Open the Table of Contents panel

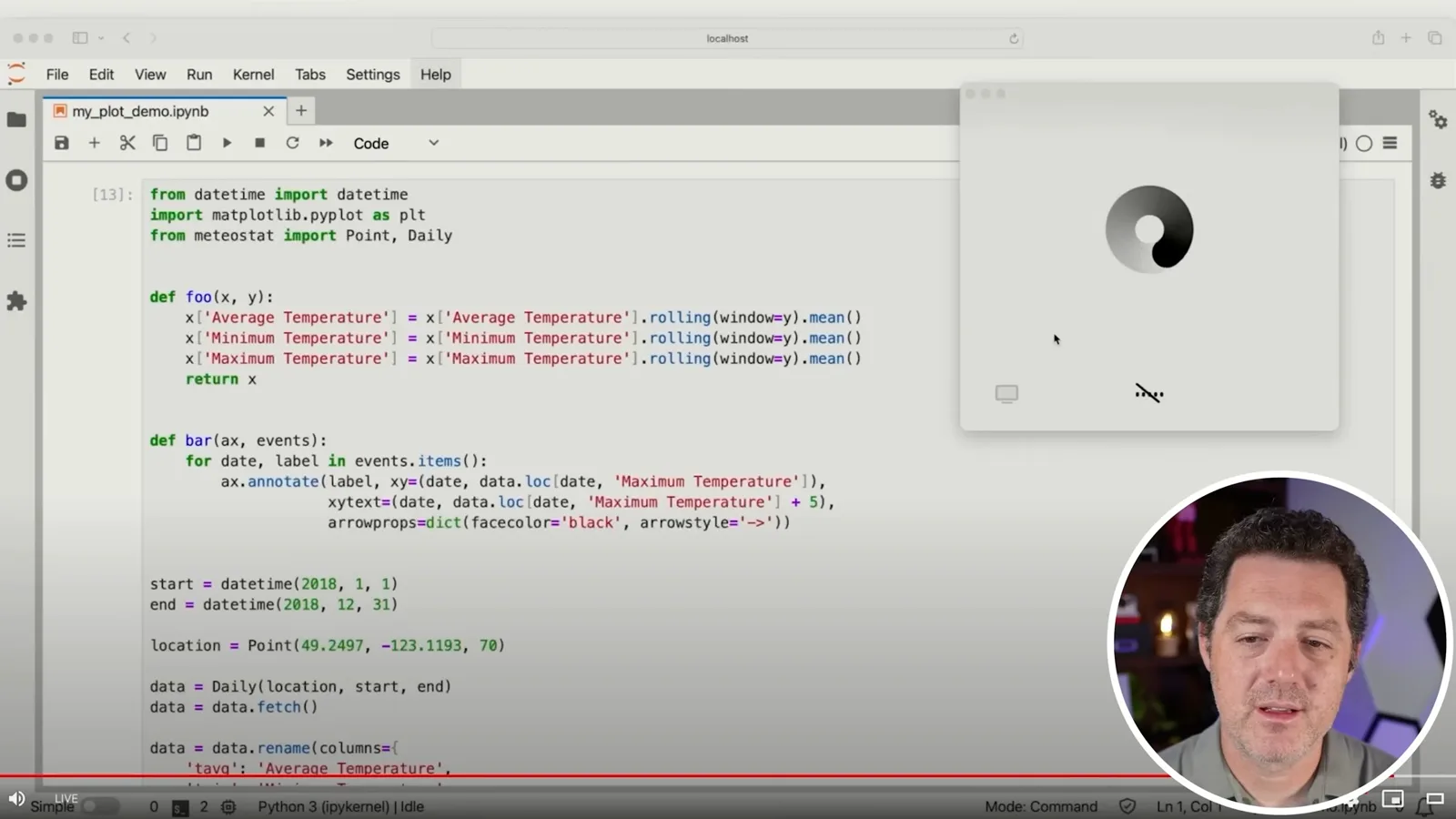click(16, 240)
